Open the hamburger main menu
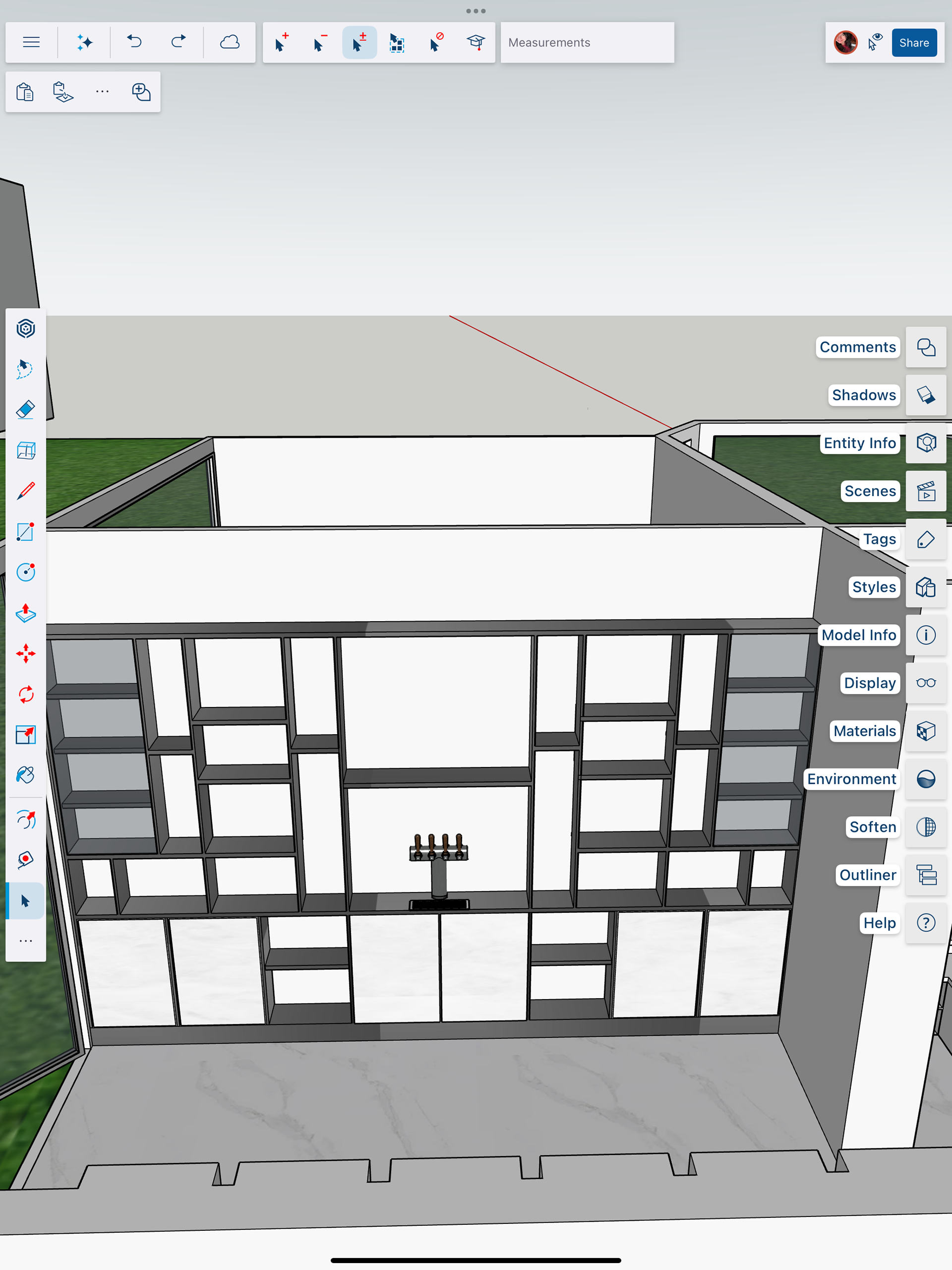The image size is (952, 1270). click(x=31, y=43)
